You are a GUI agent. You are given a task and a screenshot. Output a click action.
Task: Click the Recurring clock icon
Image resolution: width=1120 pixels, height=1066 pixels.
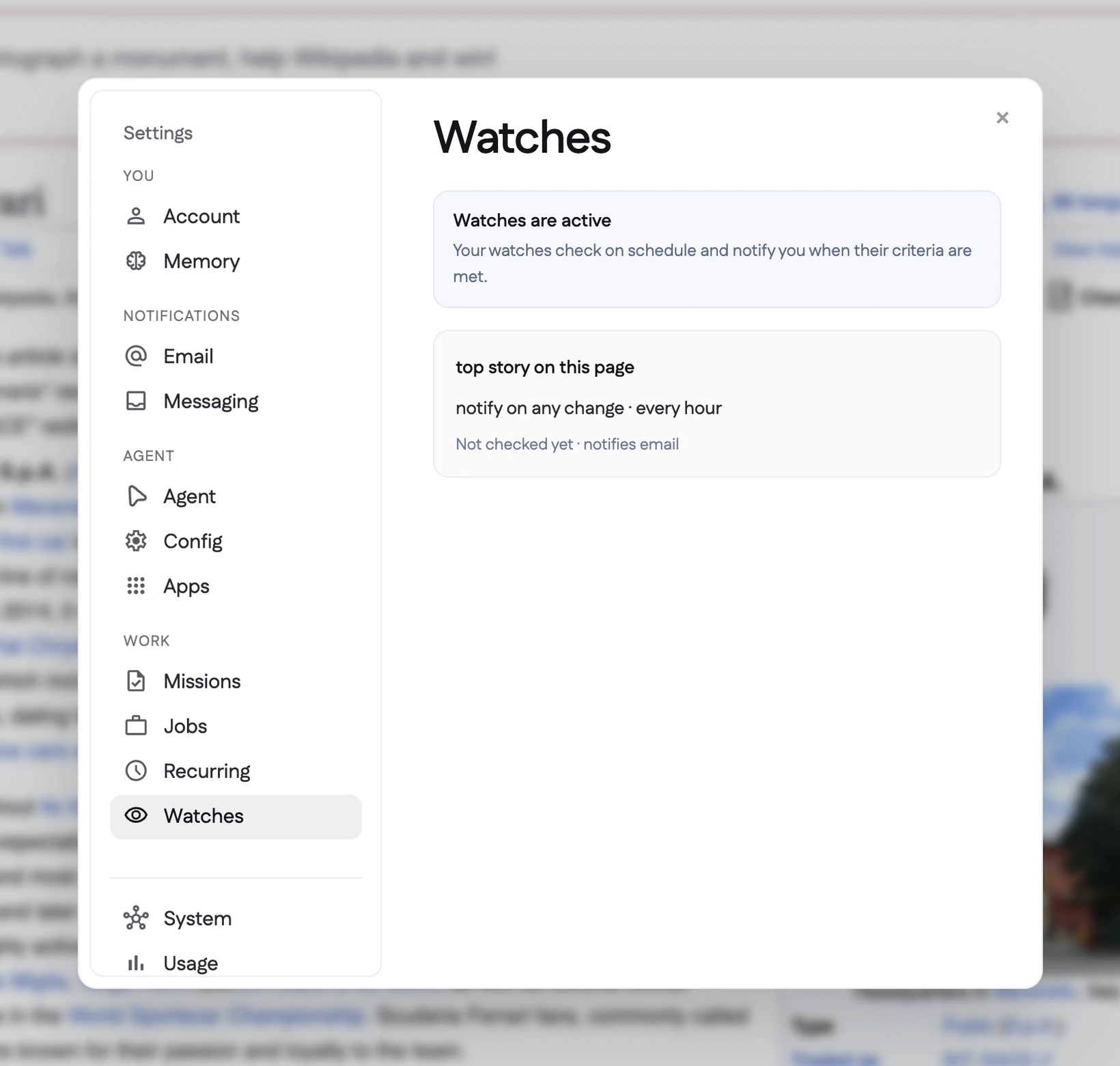136,770
